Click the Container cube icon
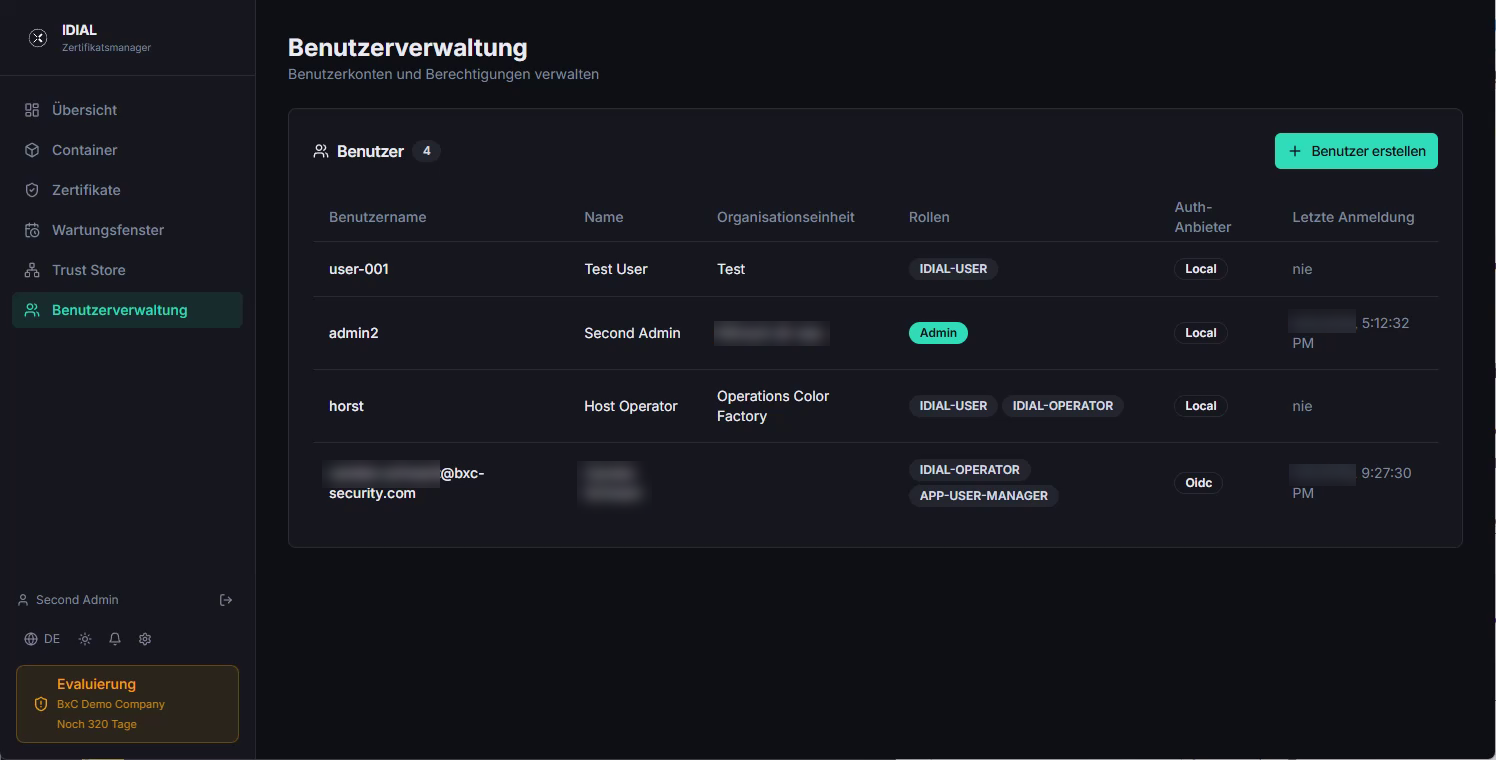 coord(32,150)
